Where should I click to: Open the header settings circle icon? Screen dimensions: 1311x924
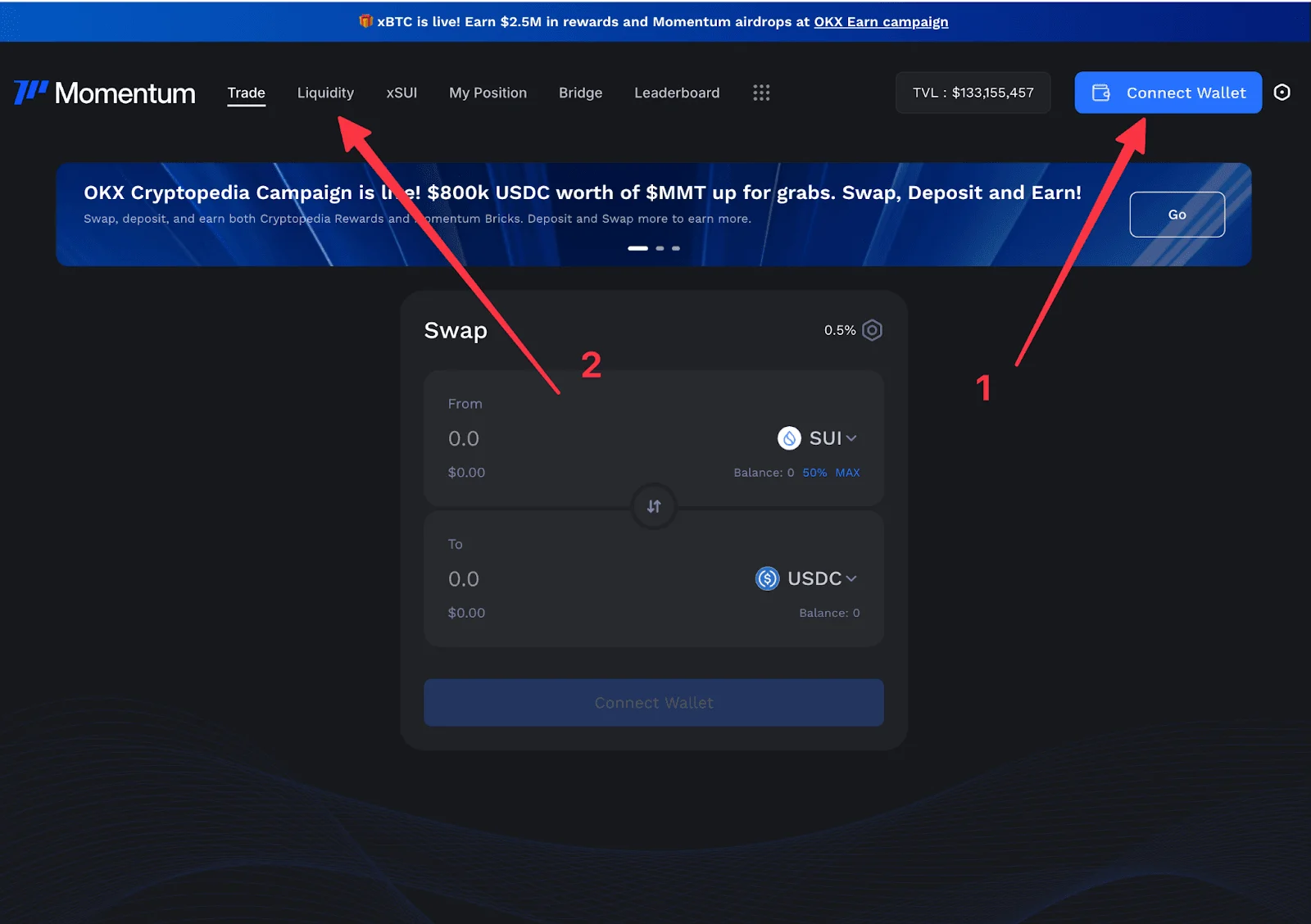tap(1282, 93)
